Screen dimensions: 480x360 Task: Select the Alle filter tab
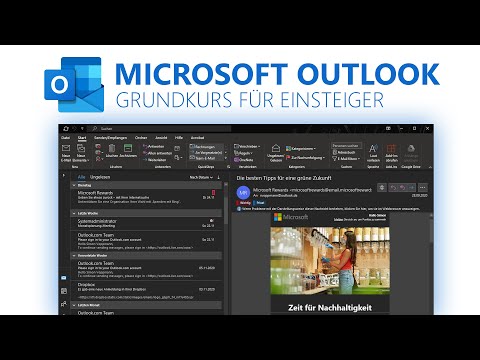pyautogui.click(x=81, y=177)
